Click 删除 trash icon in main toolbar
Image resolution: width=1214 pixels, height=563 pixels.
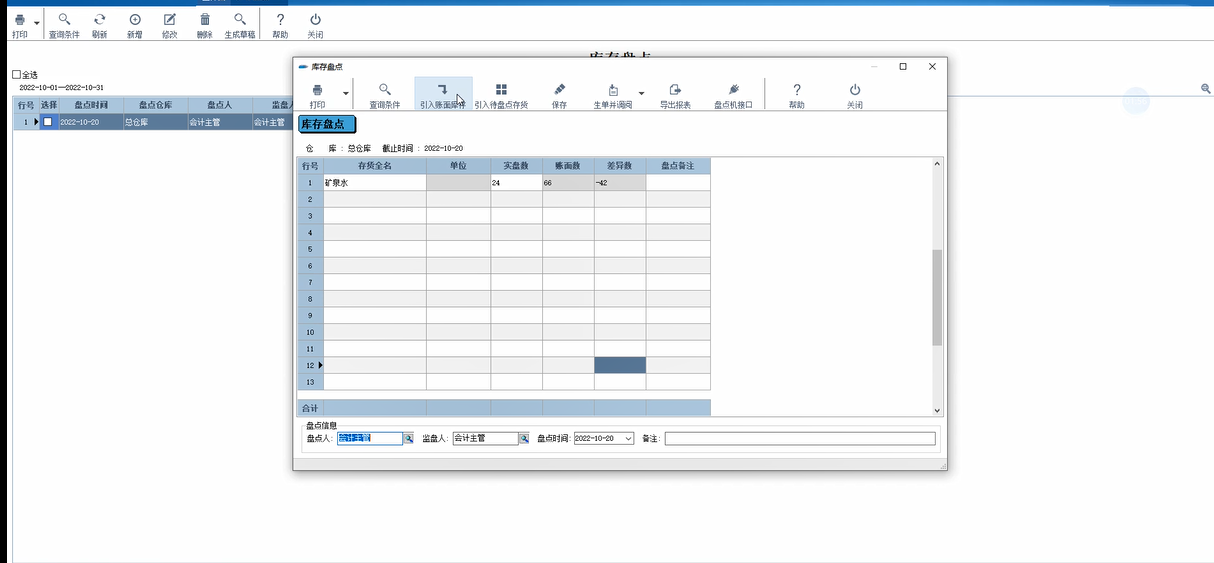[205, 20]
